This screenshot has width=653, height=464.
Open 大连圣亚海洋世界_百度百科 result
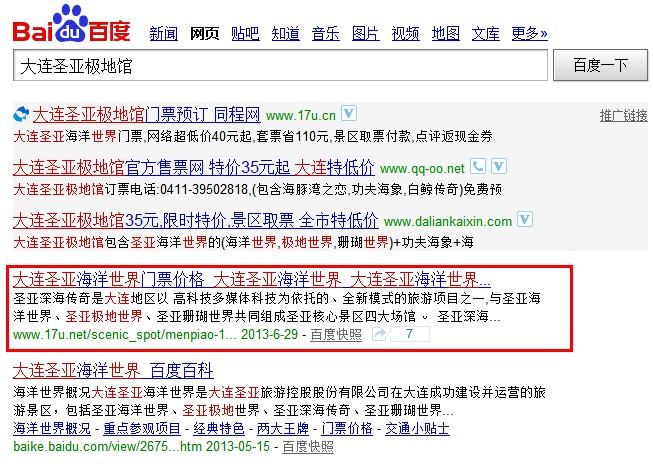click(x=113, y=370)
